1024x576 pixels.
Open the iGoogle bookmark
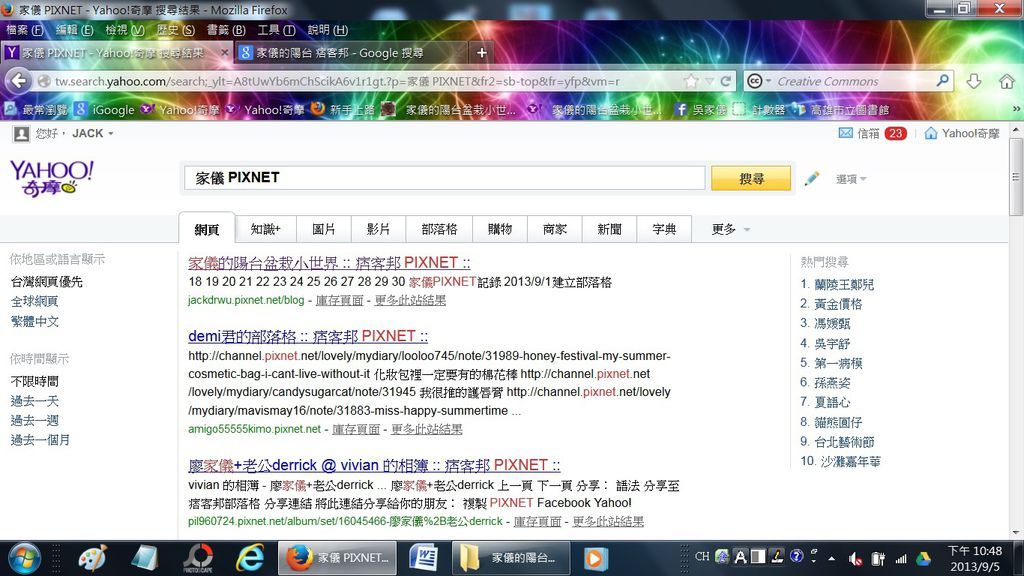point(104,110)
